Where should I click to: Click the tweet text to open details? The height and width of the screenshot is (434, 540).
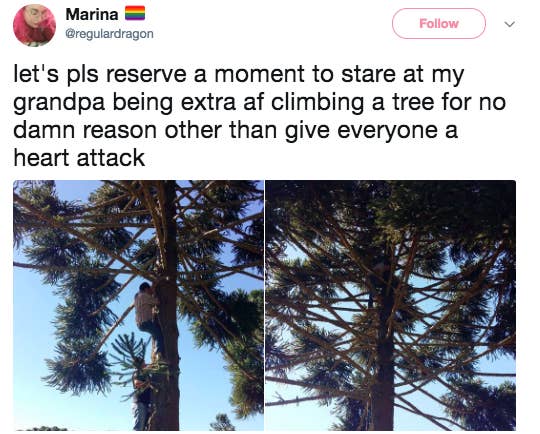259,116
